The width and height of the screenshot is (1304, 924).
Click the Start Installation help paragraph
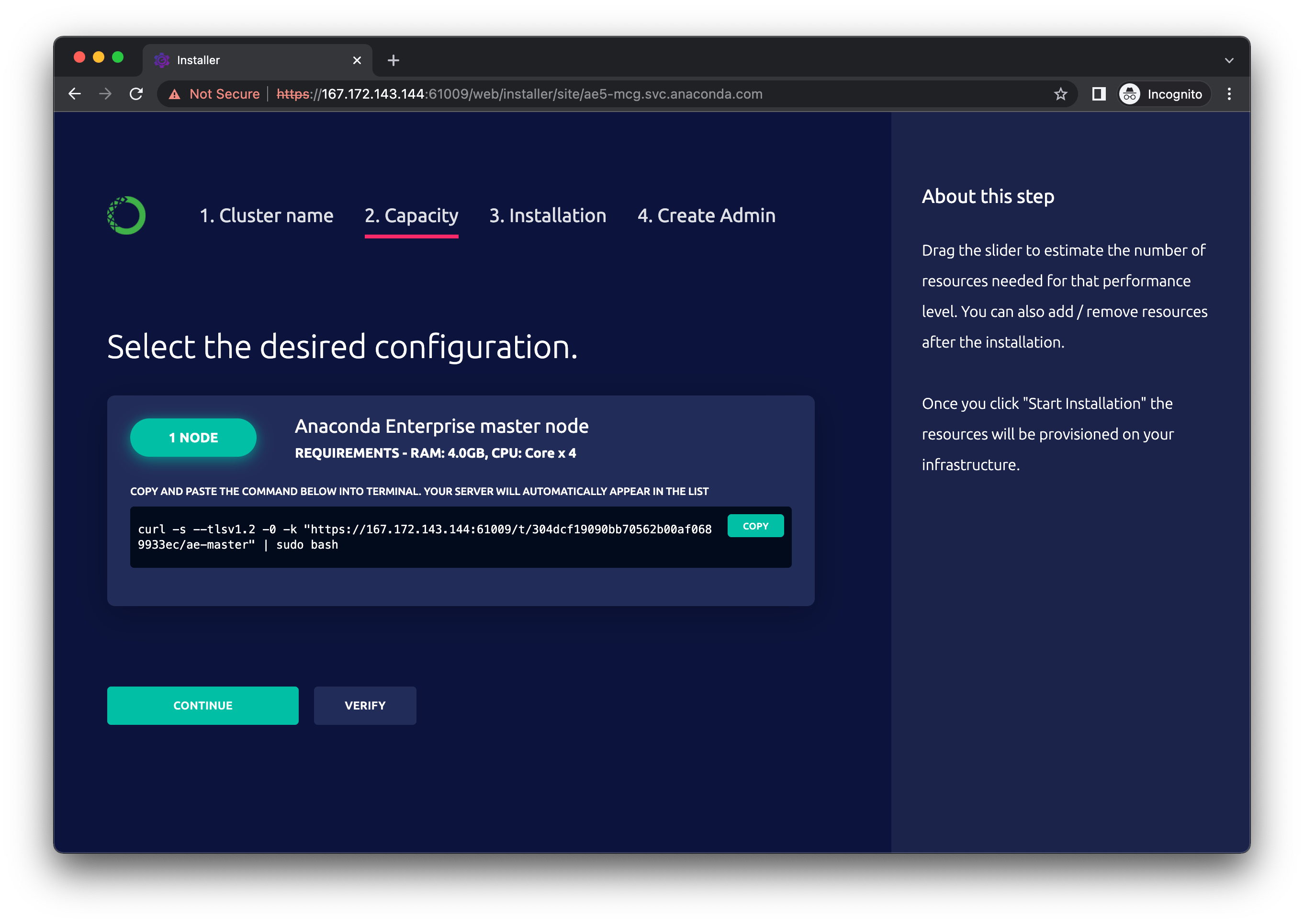[1048, 434]
